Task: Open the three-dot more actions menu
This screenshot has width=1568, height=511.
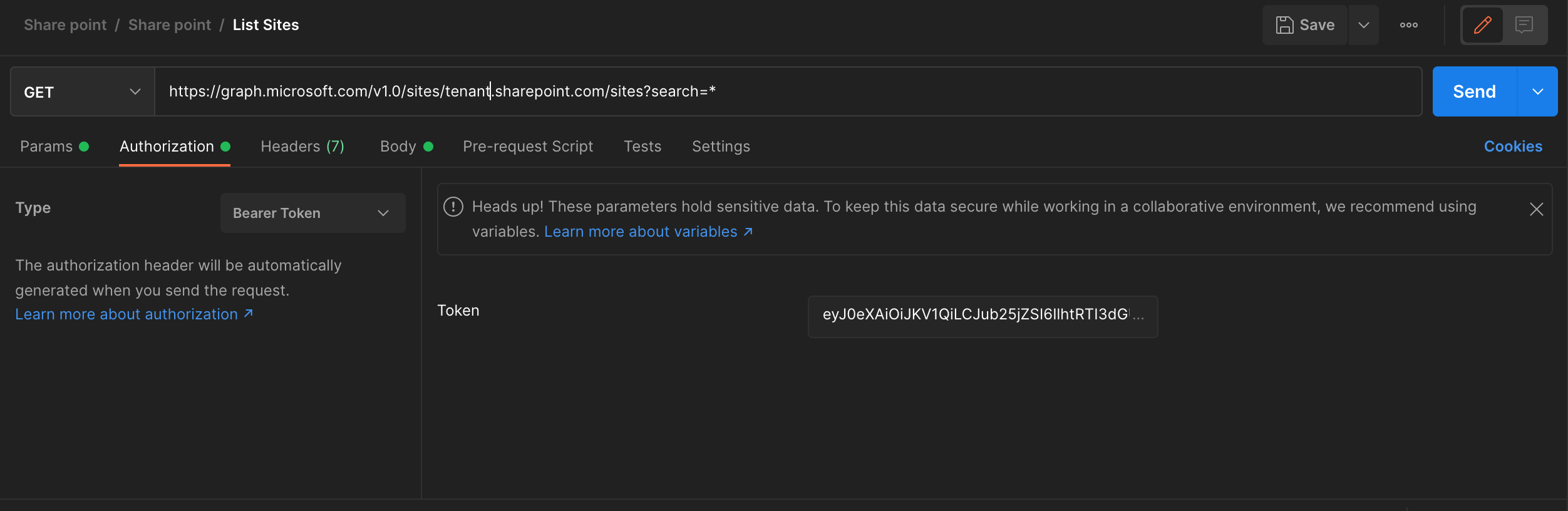Action: tap(1409, 25)
